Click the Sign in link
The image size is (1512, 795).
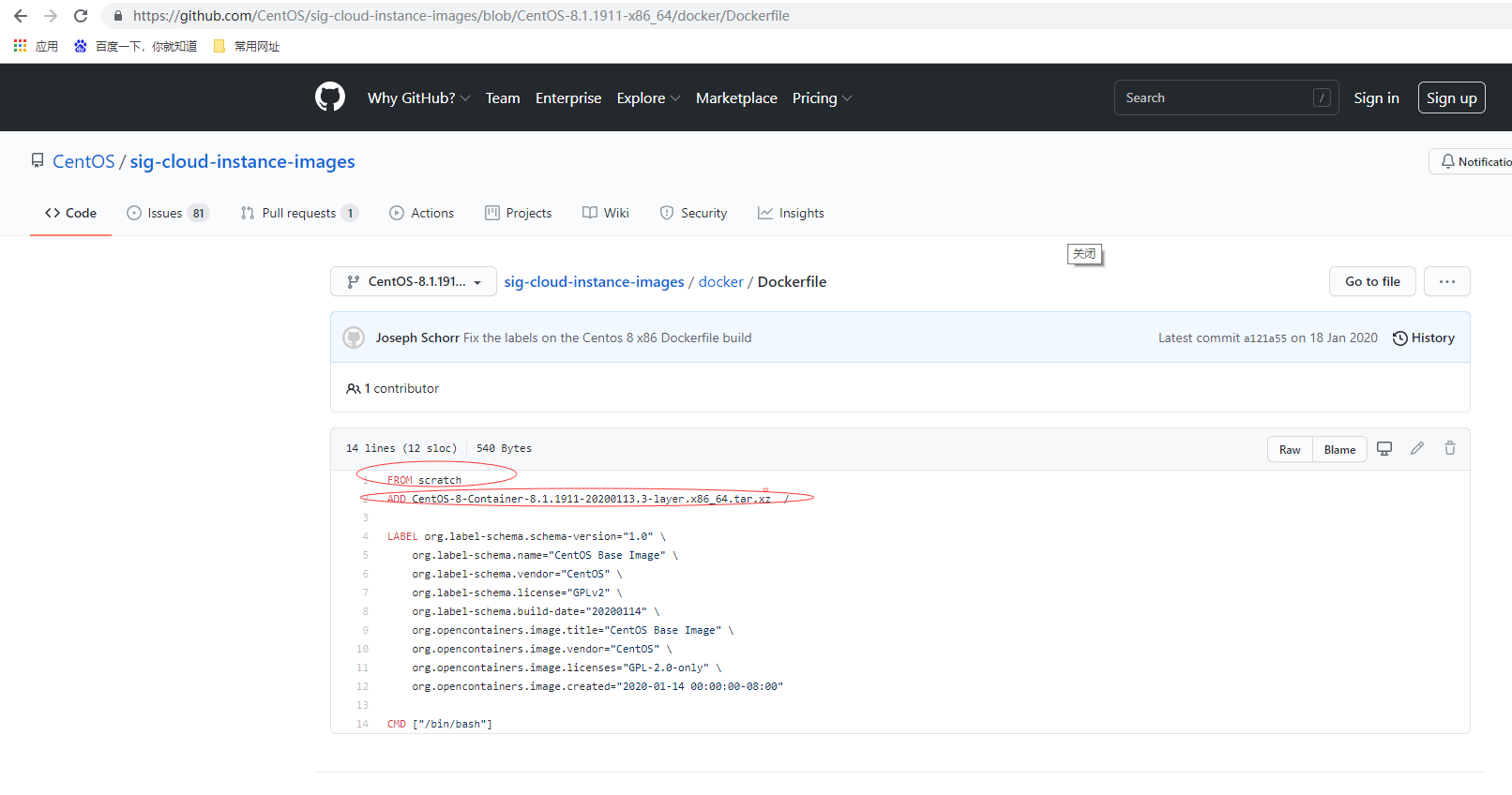coord(1376,97)
